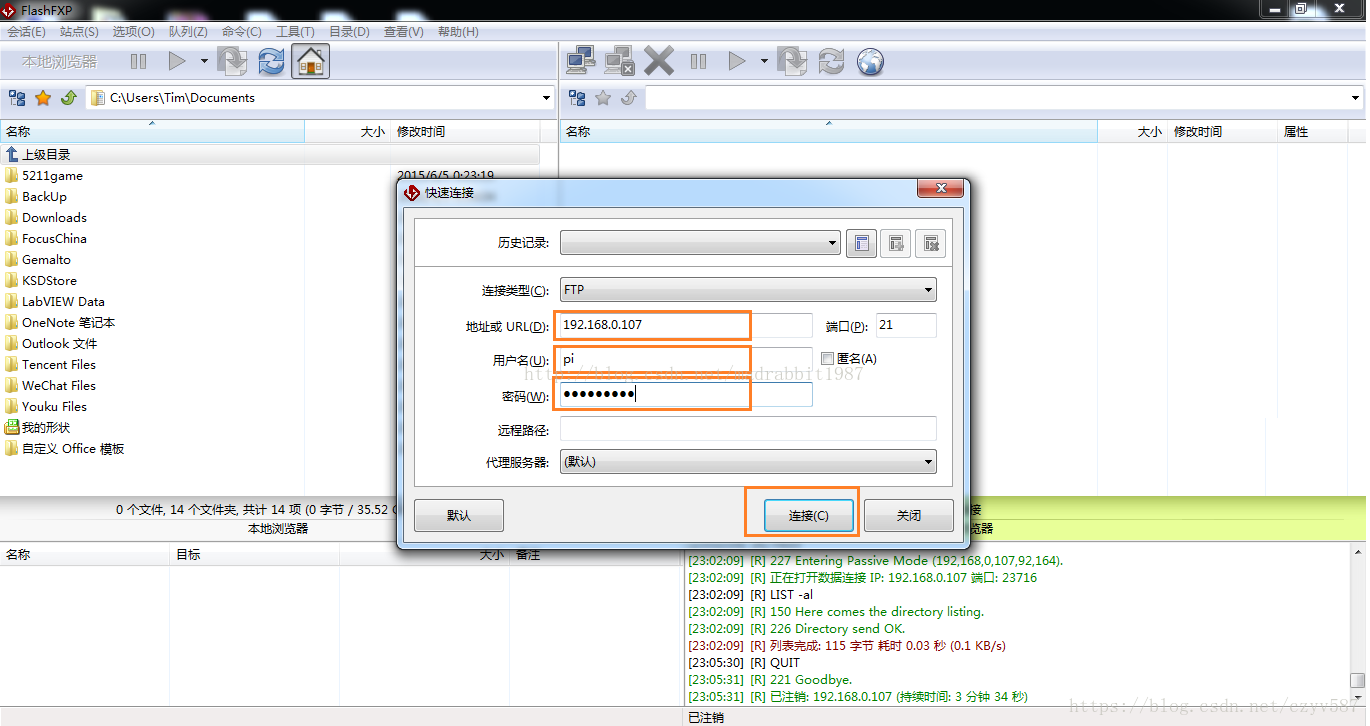Image resolution: width=1370 pixels, height=726 pixels.
Task: Toggle the local browser house icon
Action: (311, 62)
